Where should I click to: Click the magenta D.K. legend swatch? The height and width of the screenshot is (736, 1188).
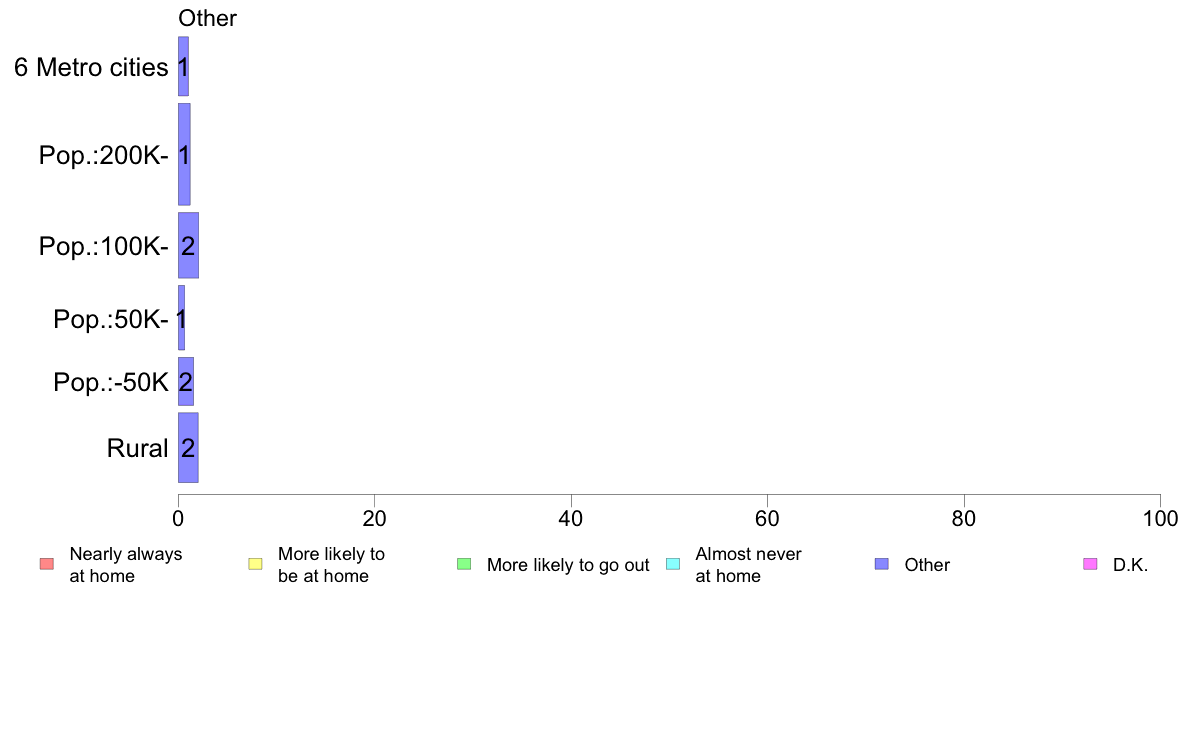click(1090, 564)
